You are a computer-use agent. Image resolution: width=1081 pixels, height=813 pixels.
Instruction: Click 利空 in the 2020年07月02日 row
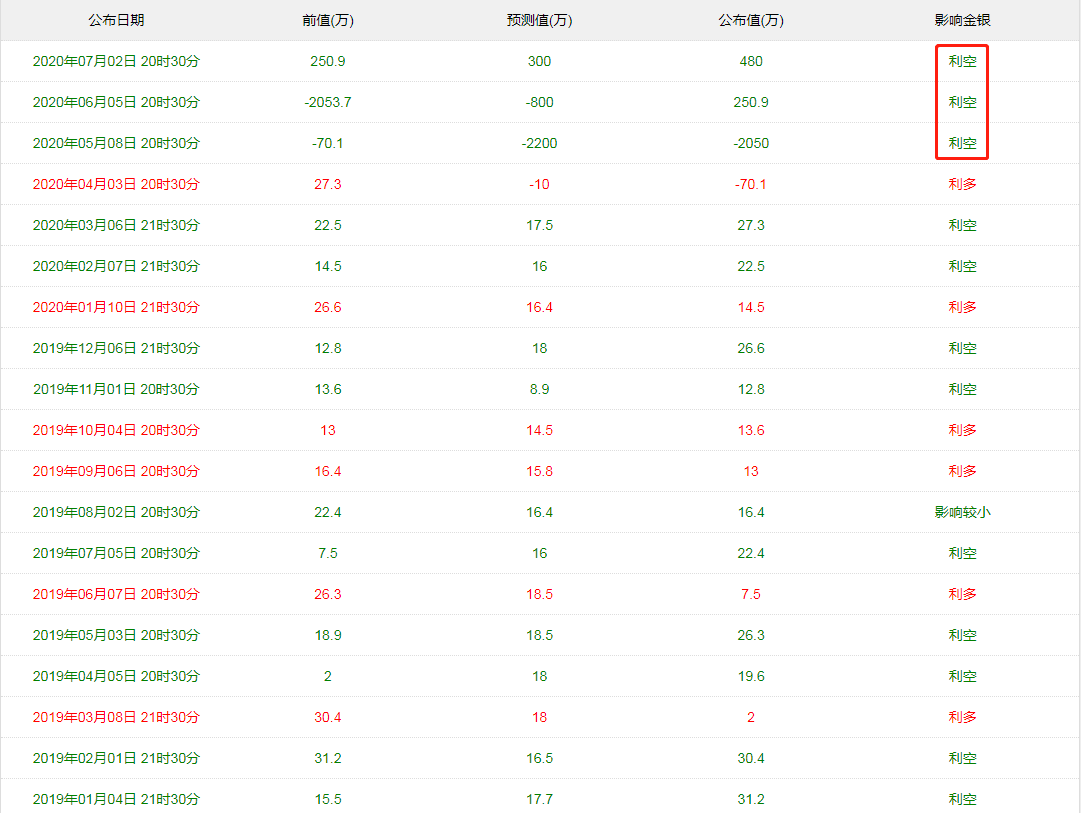tap(962, 61)
